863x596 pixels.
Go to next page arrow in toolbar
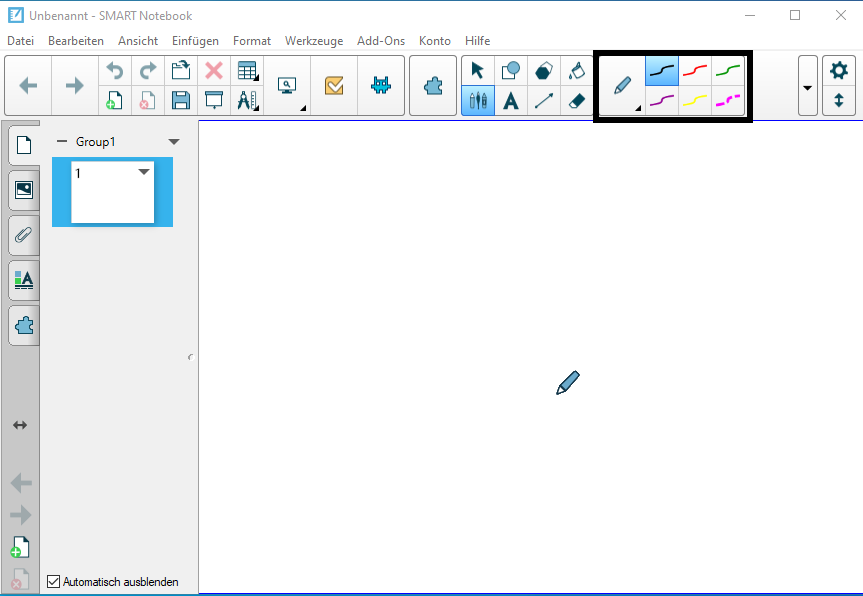pos(74,86)
